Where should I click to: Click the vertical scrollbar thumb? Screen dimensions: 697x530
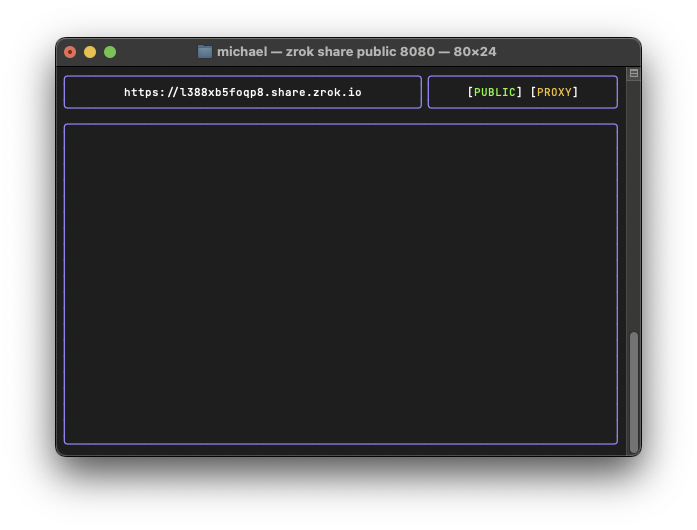(633, 391)
